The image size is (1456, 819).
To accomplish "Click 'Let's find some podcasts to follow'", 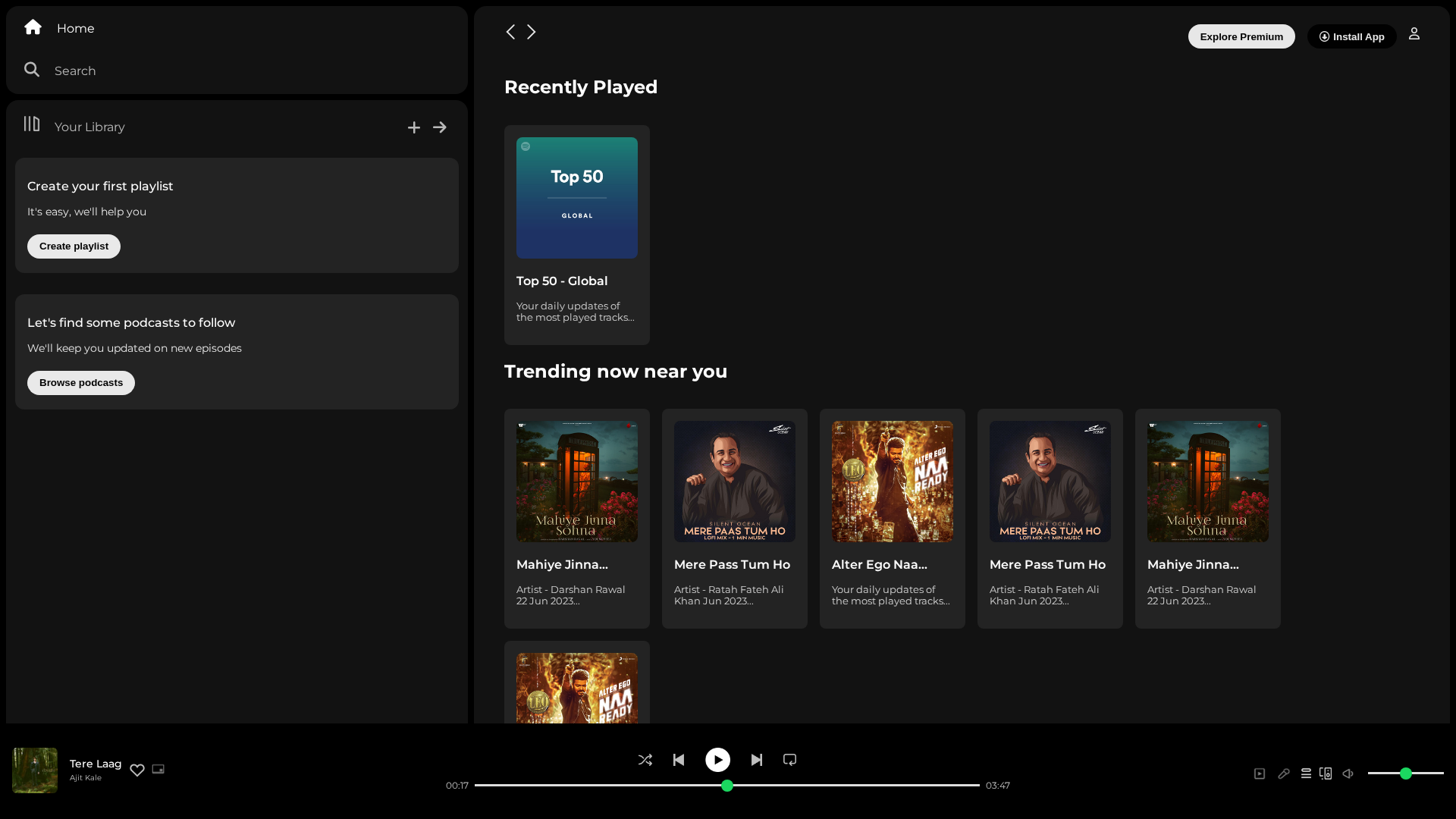I will click(131, 323).
